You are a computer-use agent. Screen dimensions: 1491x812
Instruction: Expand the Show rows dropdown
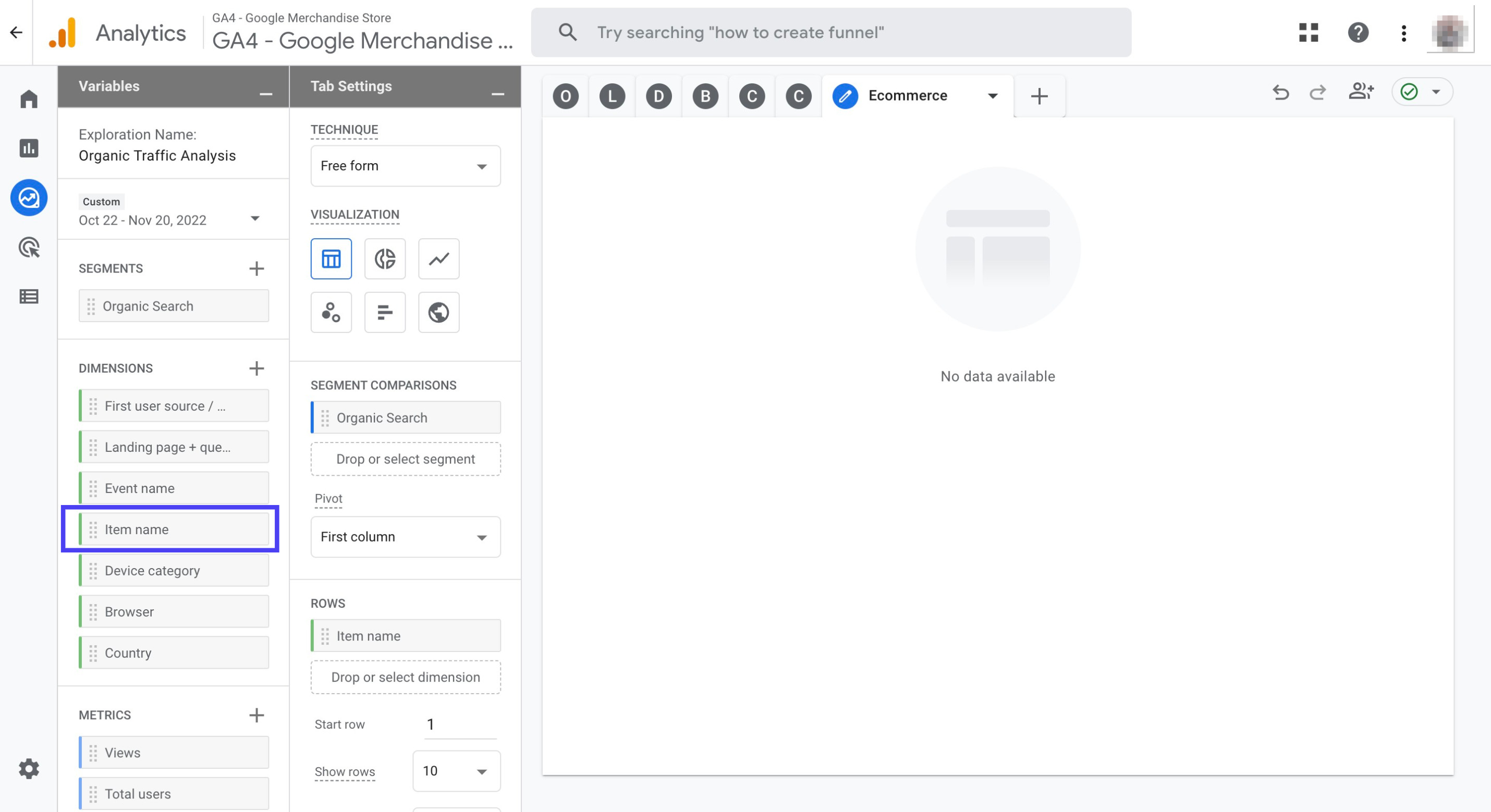(x=456, y=770)
